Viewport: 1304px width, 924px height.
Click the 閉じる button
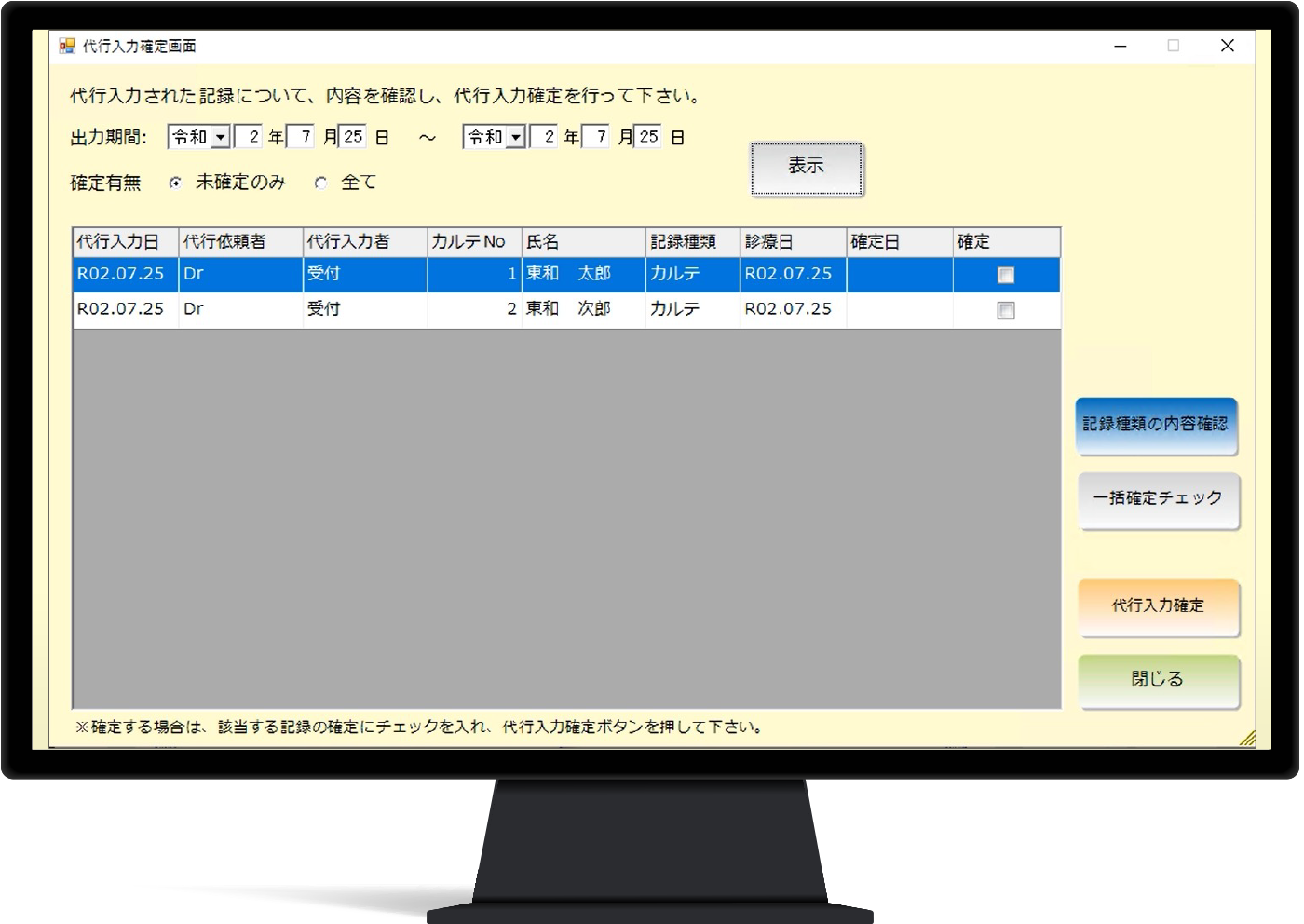tap(1158, 680)
